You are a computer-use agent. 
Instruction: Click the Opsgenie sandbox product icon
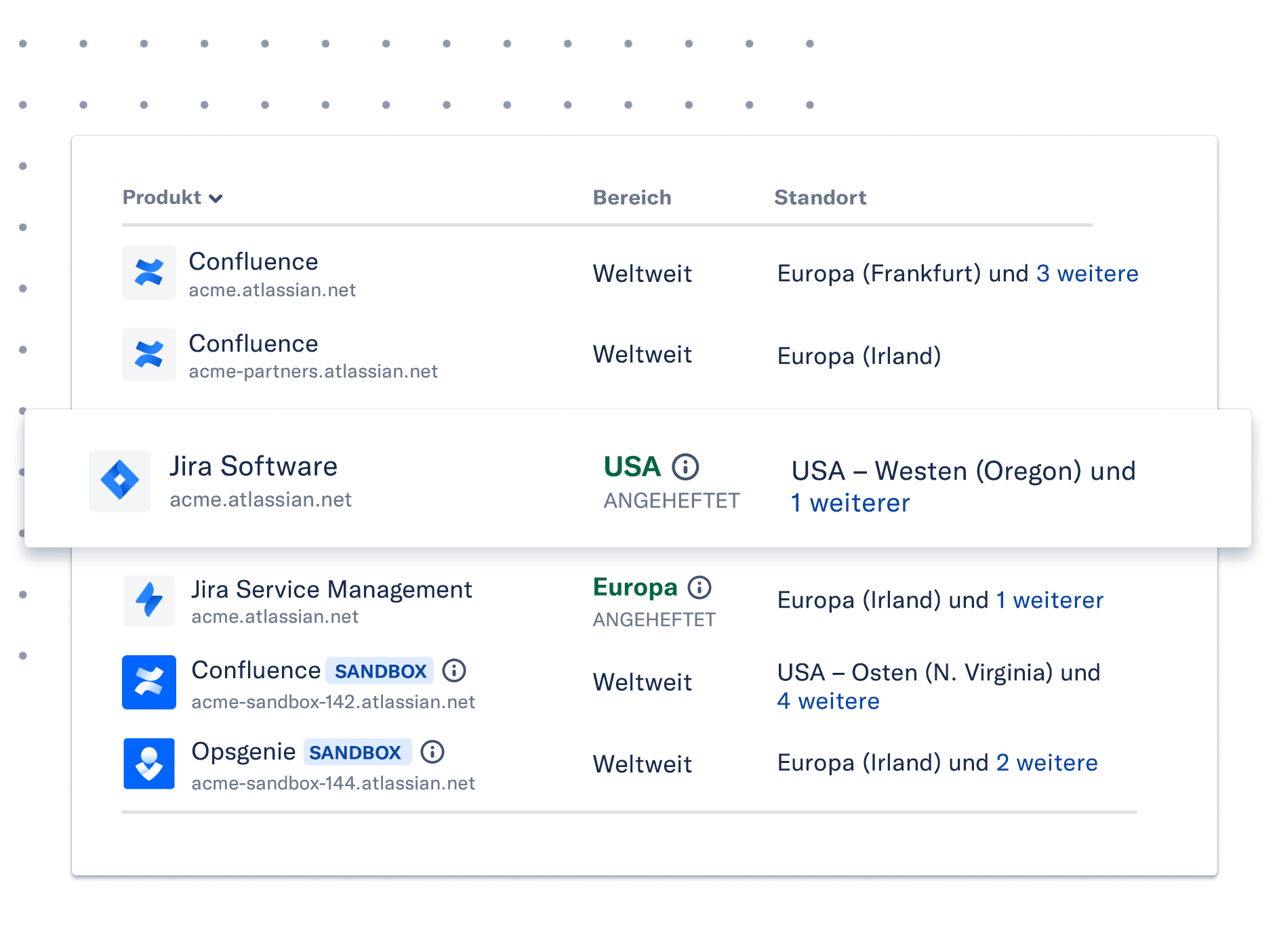click(149, 764)
